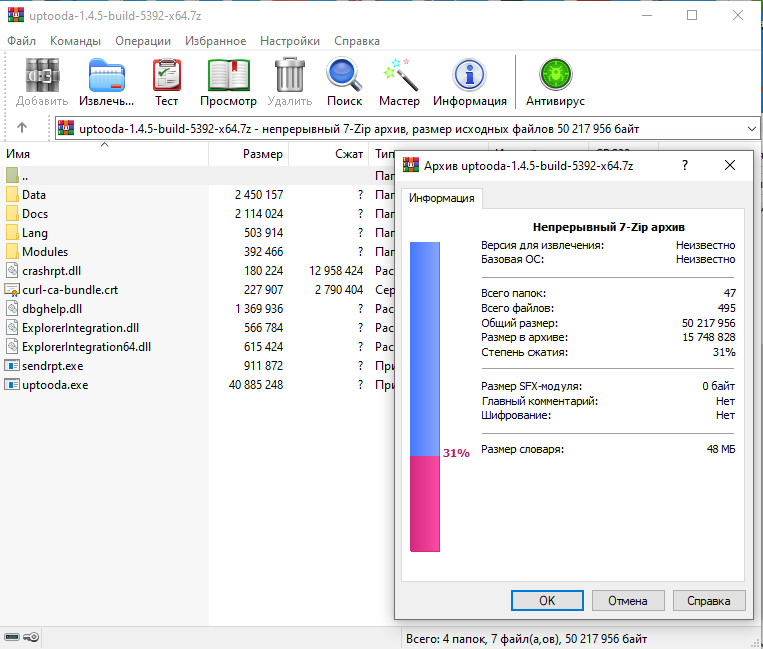Image resolution: width=763 pixels, height=649 pixels.
Task: Click the archive icon in the address bar
Action: 66,128
